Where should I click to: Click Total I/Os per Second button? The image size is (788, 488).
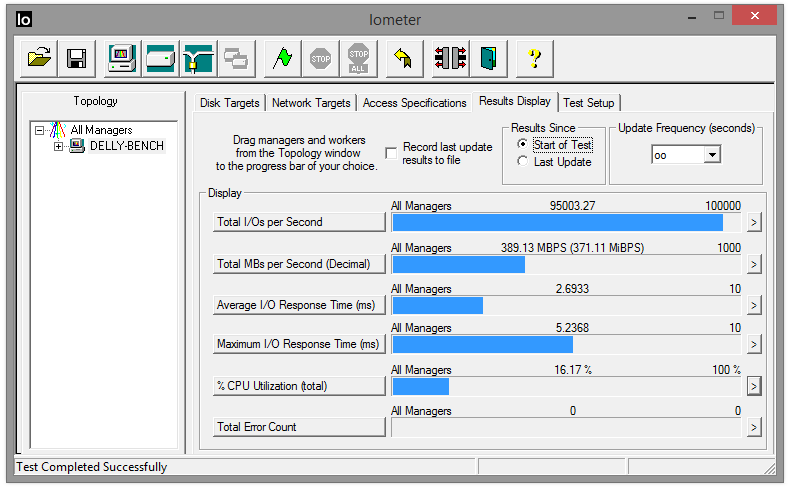pyautogui.click(x=299, y=222)
